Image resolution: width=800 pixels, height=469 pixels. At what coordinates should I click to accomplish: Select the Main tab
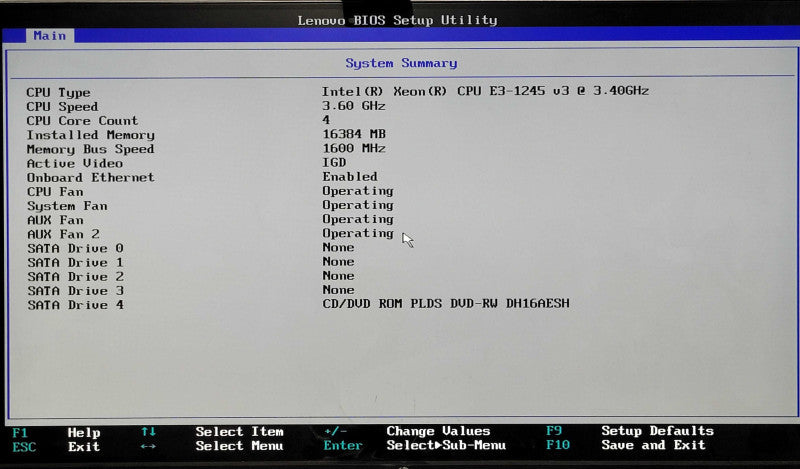(49, 36)
